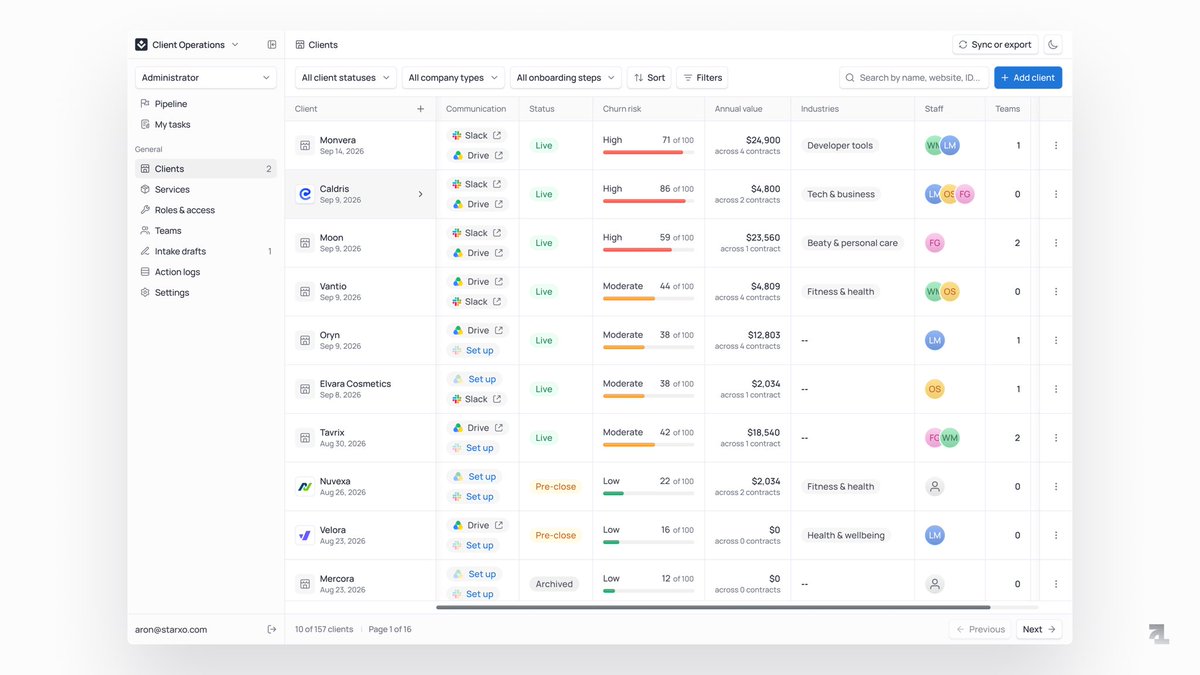
Task: Click the unassigned staff icon for Nuvexa
Action: click(934, 487)
